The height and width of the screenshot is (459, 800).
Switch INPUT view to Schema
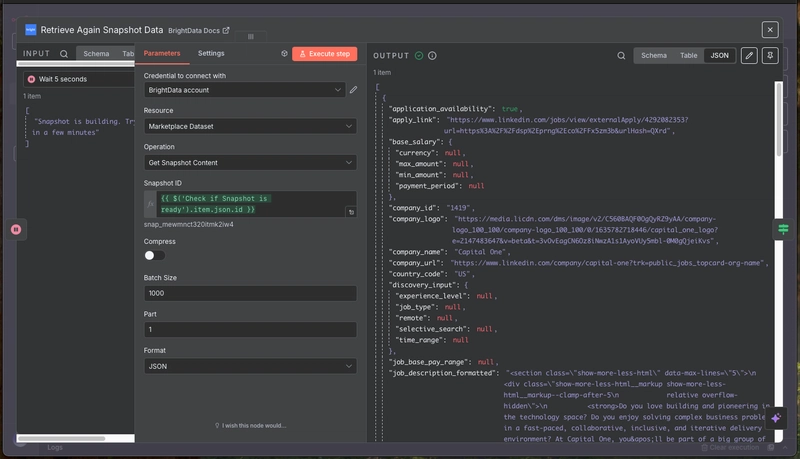click(96, 54)
